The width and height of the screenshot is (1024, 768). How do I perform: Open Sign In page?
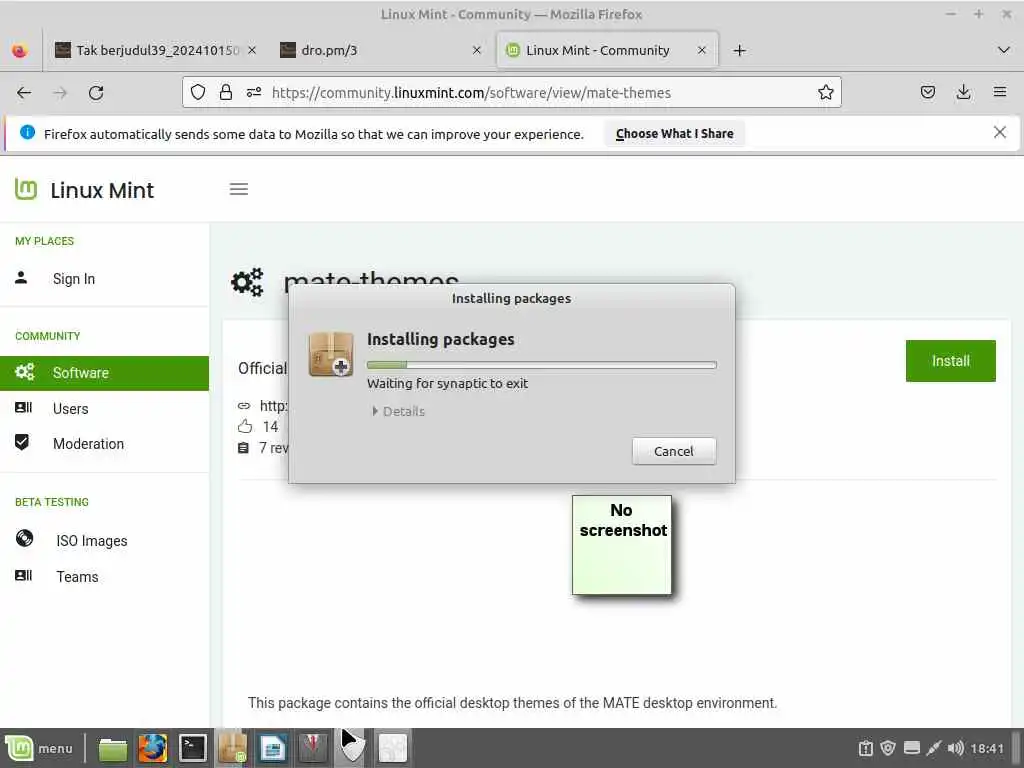tap(73, 279)
